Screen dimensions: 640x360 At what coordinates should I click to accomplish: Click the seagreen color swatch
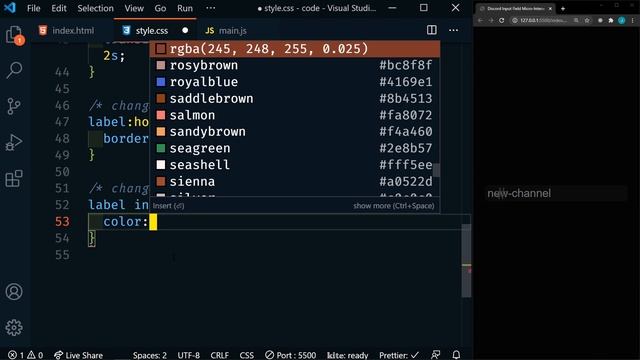[x=161, y=148]
